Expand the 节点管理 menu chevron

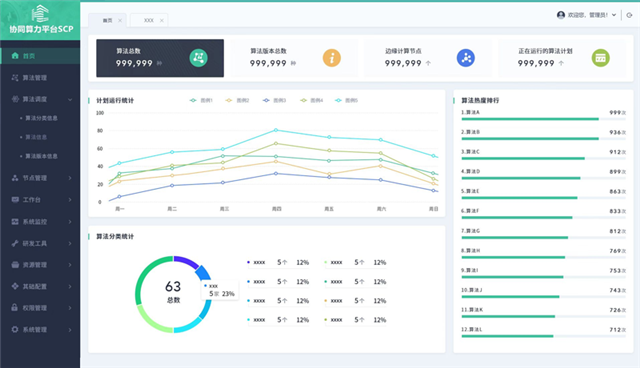click(70, 178)
